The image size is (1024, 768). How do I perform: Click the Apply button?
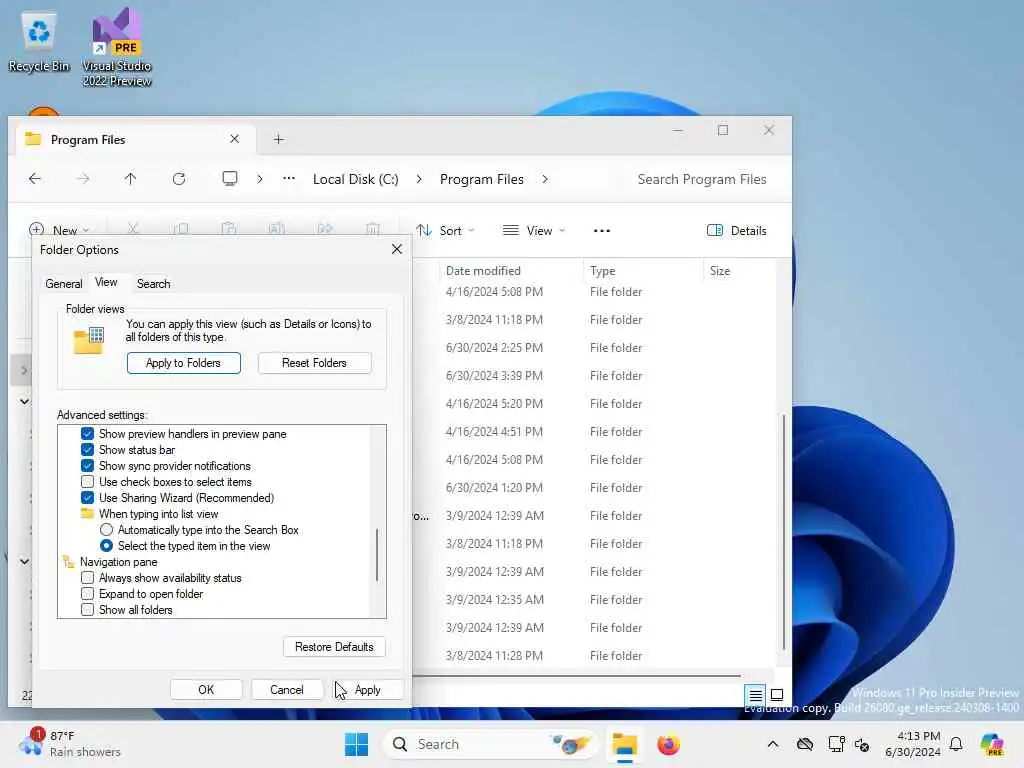(x=368, y=690)
